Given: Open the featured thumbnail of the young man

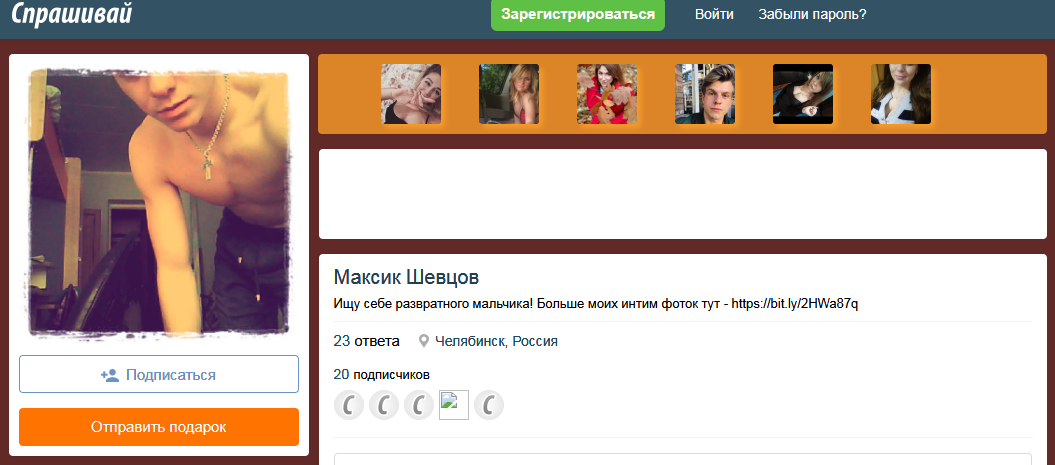Looking at the screenshot, I should tap(704, 94).
